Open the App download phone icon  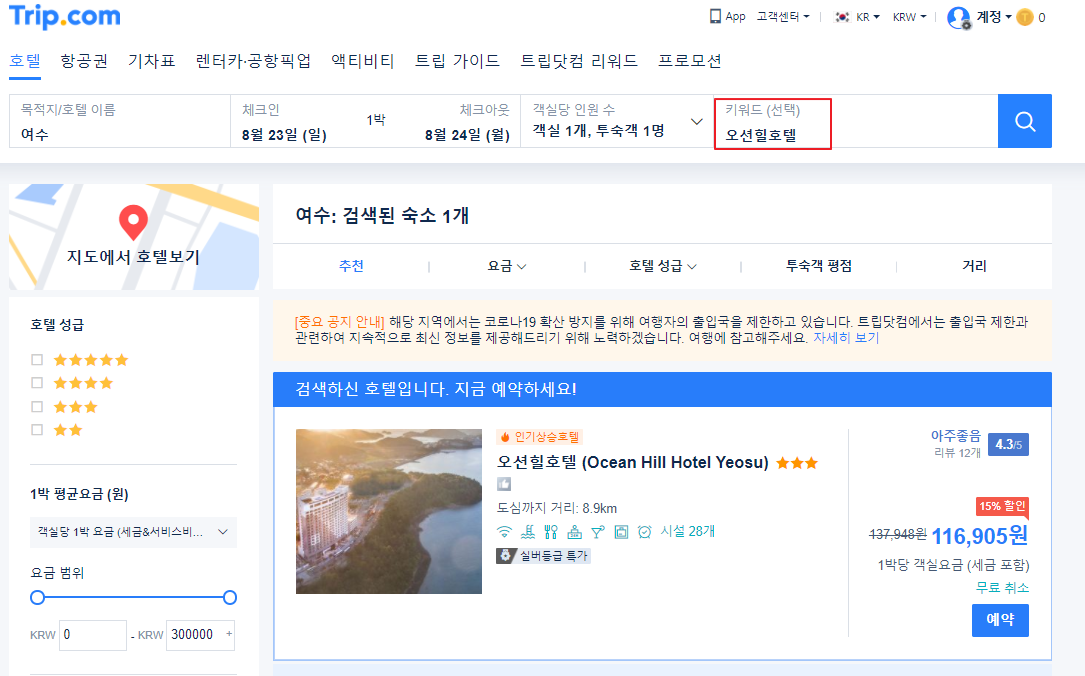715,16
